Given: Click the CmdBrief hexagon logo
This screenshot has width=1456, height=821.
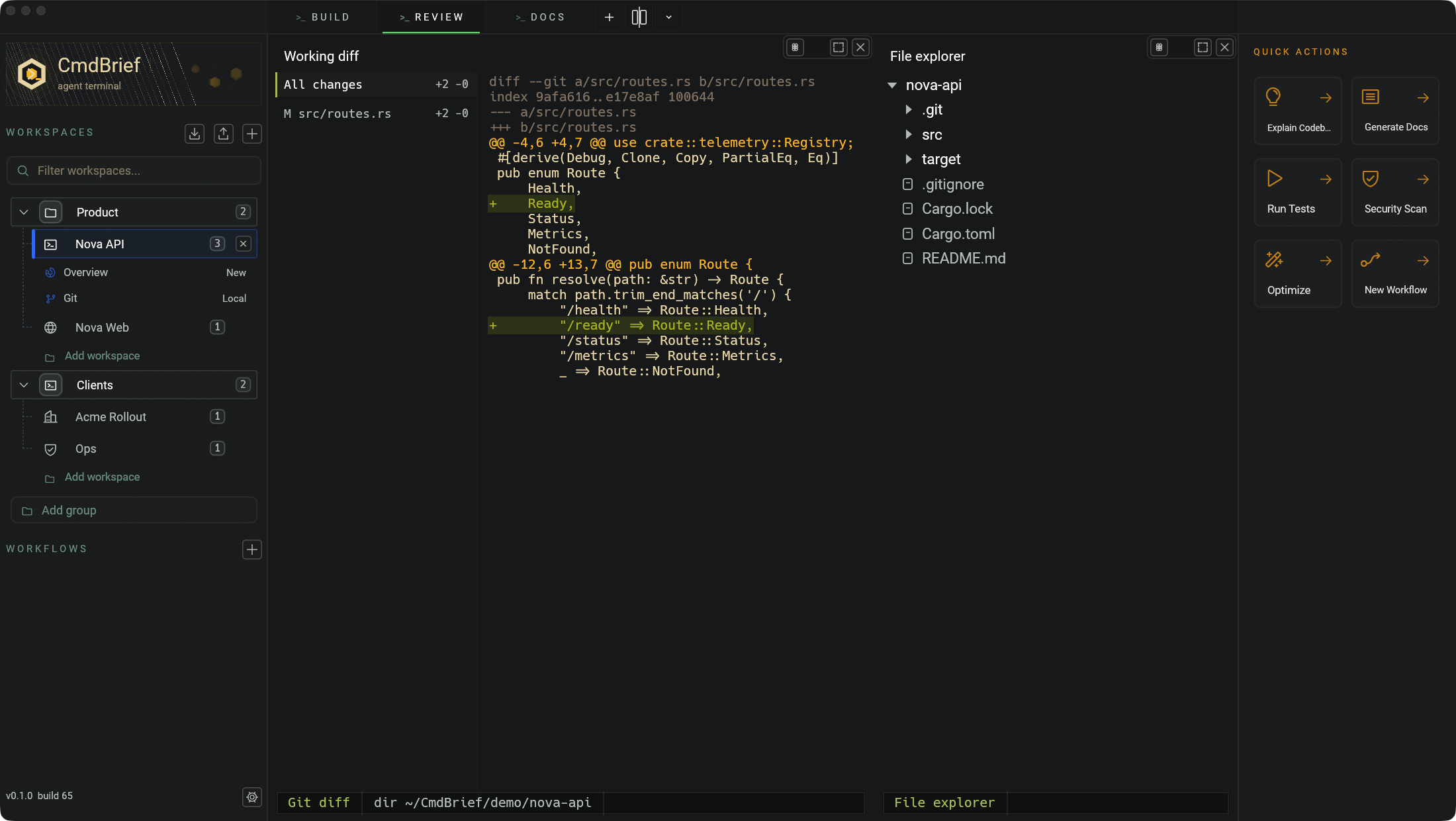Looking at the screenshot, I should click(31, 73).
